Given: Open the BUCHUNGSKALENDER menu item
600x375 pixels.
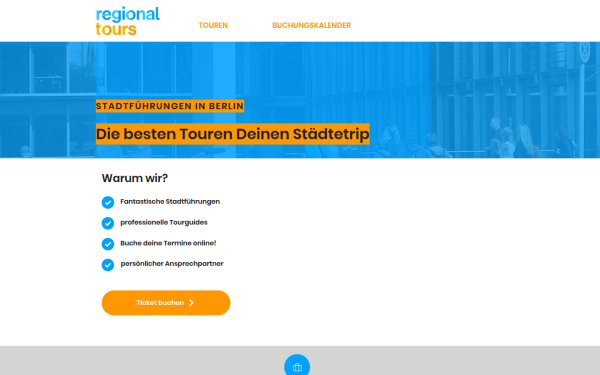Looking at the screenshot, I should (x=311, y=25).
